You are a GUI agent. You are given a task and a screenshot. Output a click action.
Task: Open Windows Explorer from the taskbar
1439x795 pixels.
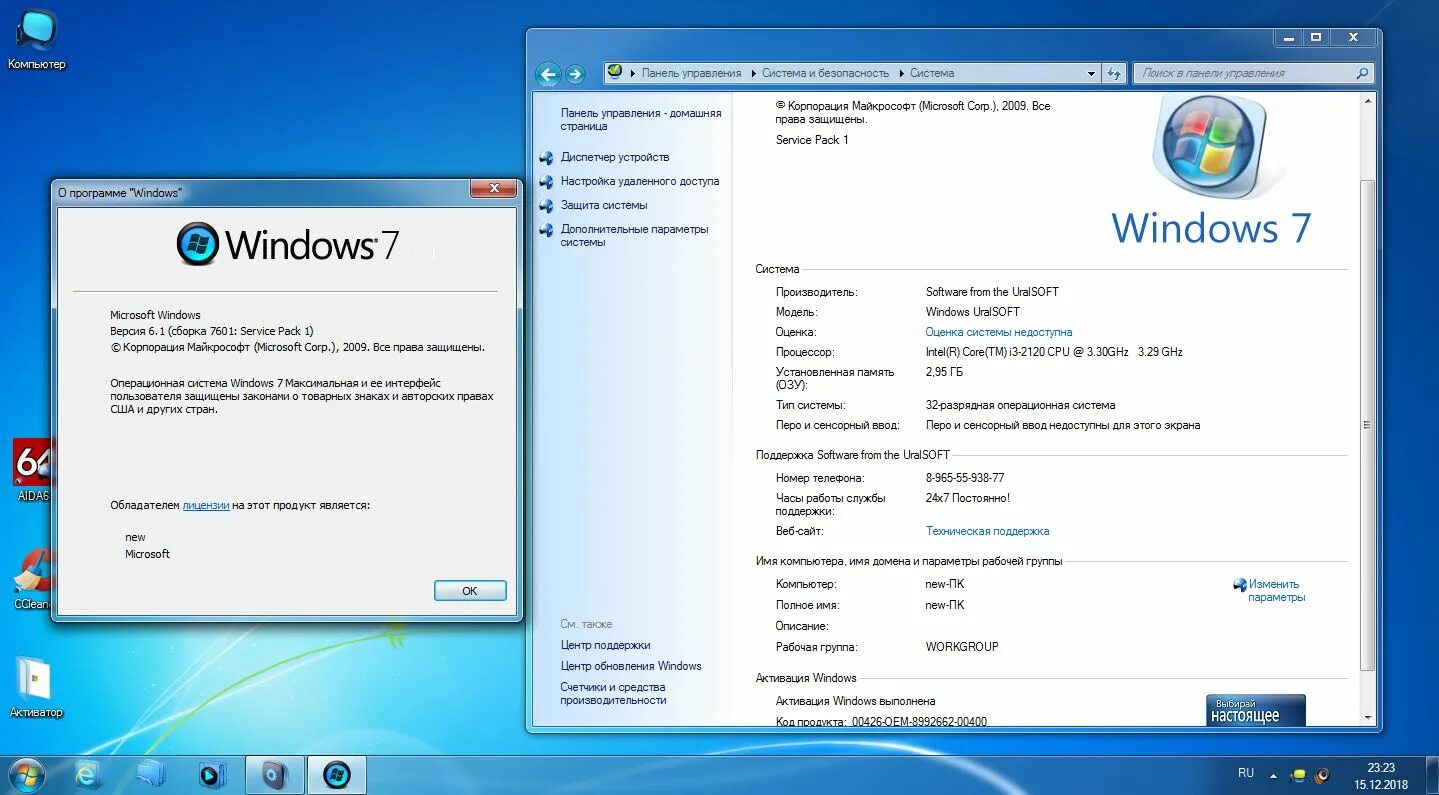[x=151, y=775]
